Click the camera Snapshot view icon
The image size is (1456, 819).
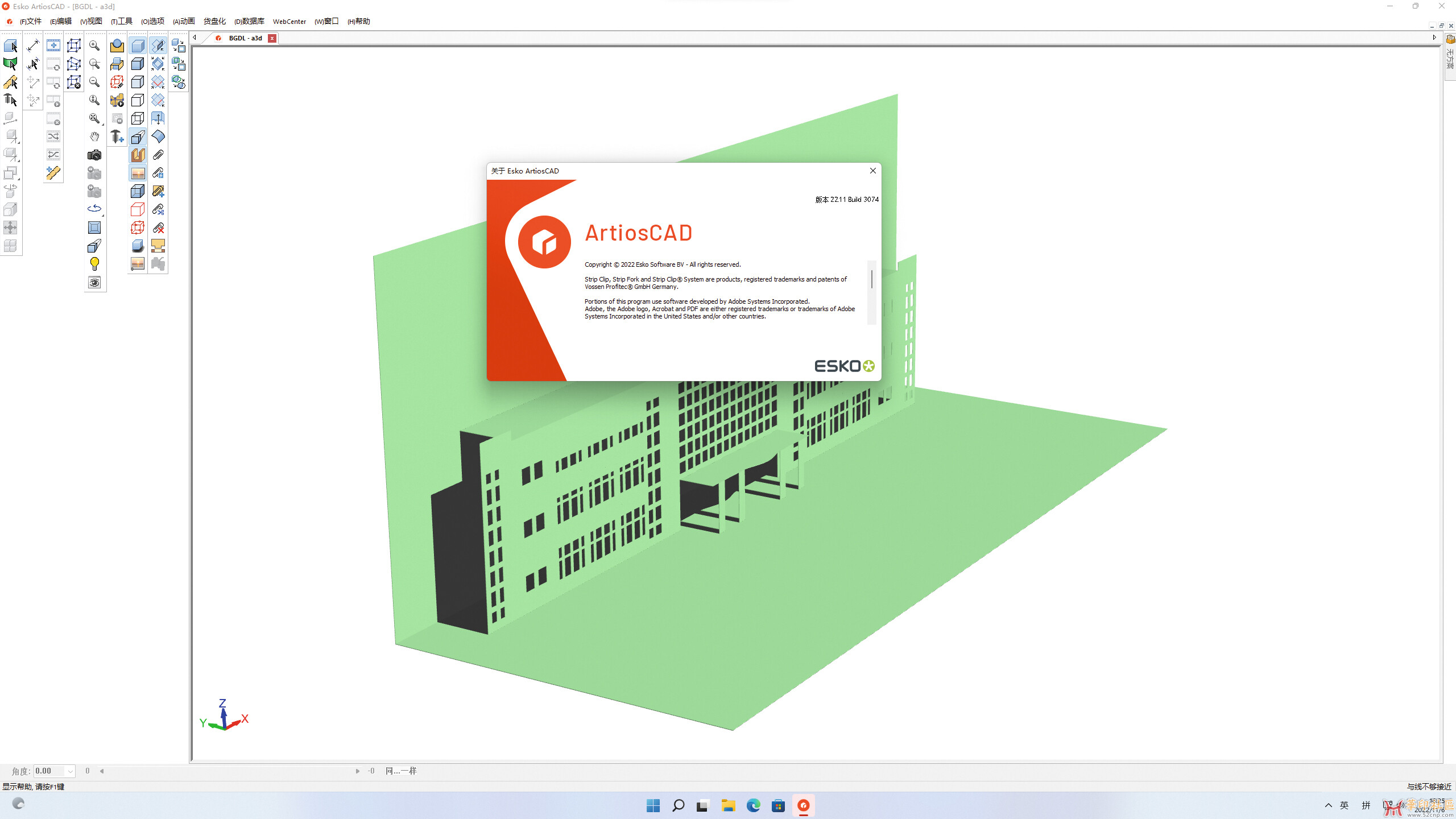pos(94,155)
